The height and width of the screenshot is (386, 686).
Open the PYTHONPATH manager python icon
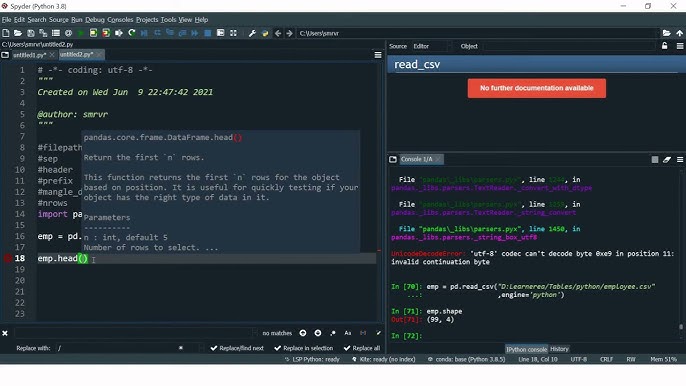(x=265, y=33)
